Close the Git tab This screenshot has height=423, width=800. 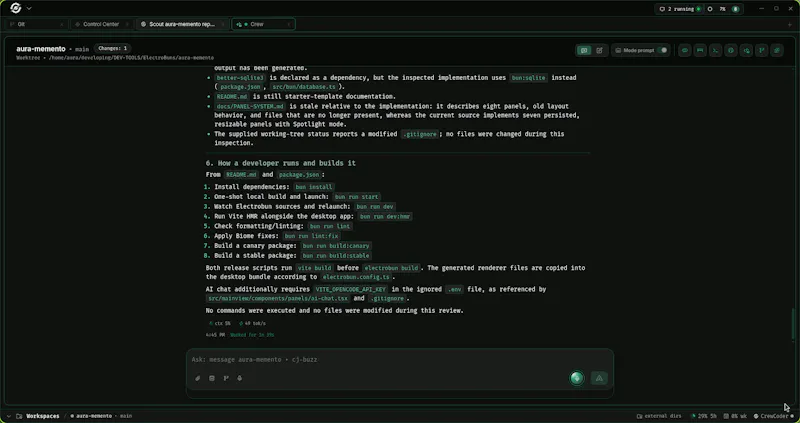coord(62,24)
